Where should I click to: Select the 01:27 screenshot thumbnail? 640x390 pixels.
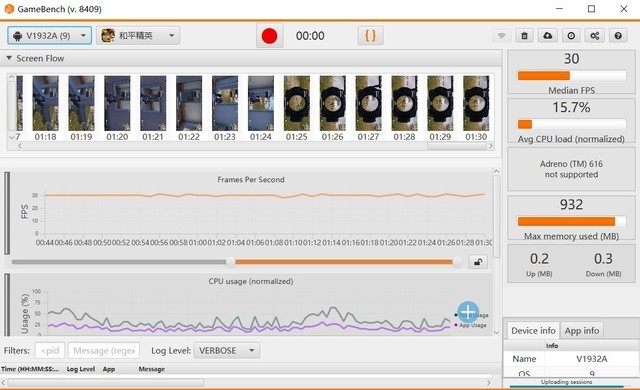click(x=369, y=103)
